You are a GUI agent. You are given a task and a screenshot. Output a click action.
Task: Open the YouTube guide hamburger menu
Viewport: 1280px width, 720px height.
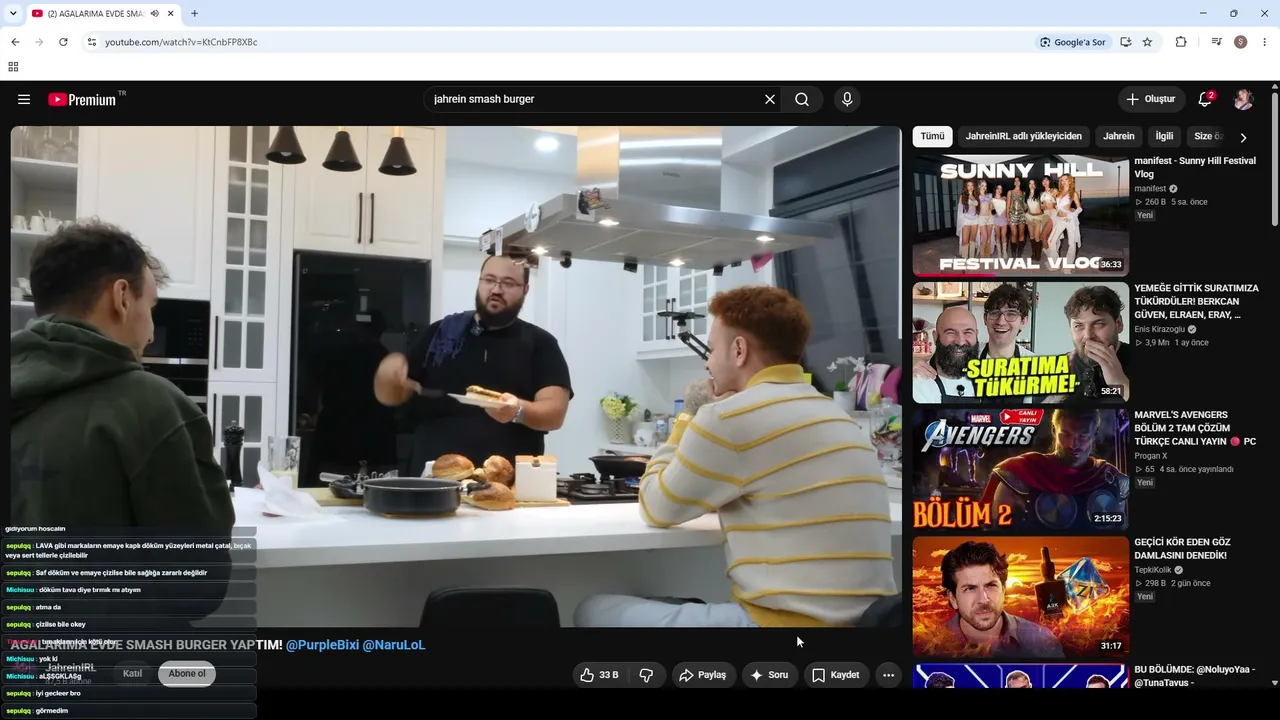click(24, 99)
